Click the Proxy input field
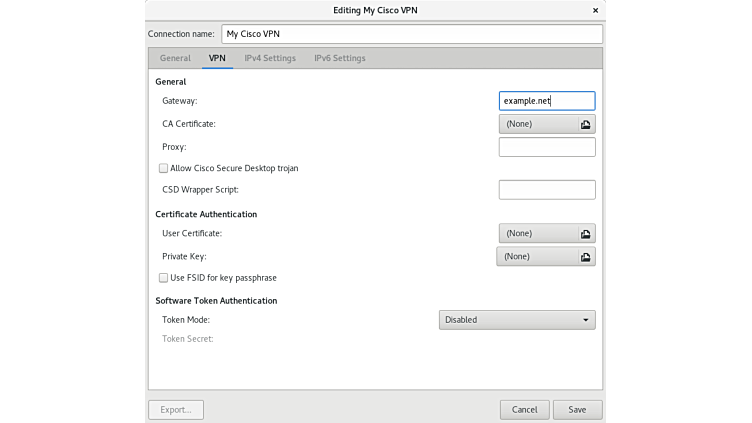Viewport: 752px width, 423px height. point(546,147)
